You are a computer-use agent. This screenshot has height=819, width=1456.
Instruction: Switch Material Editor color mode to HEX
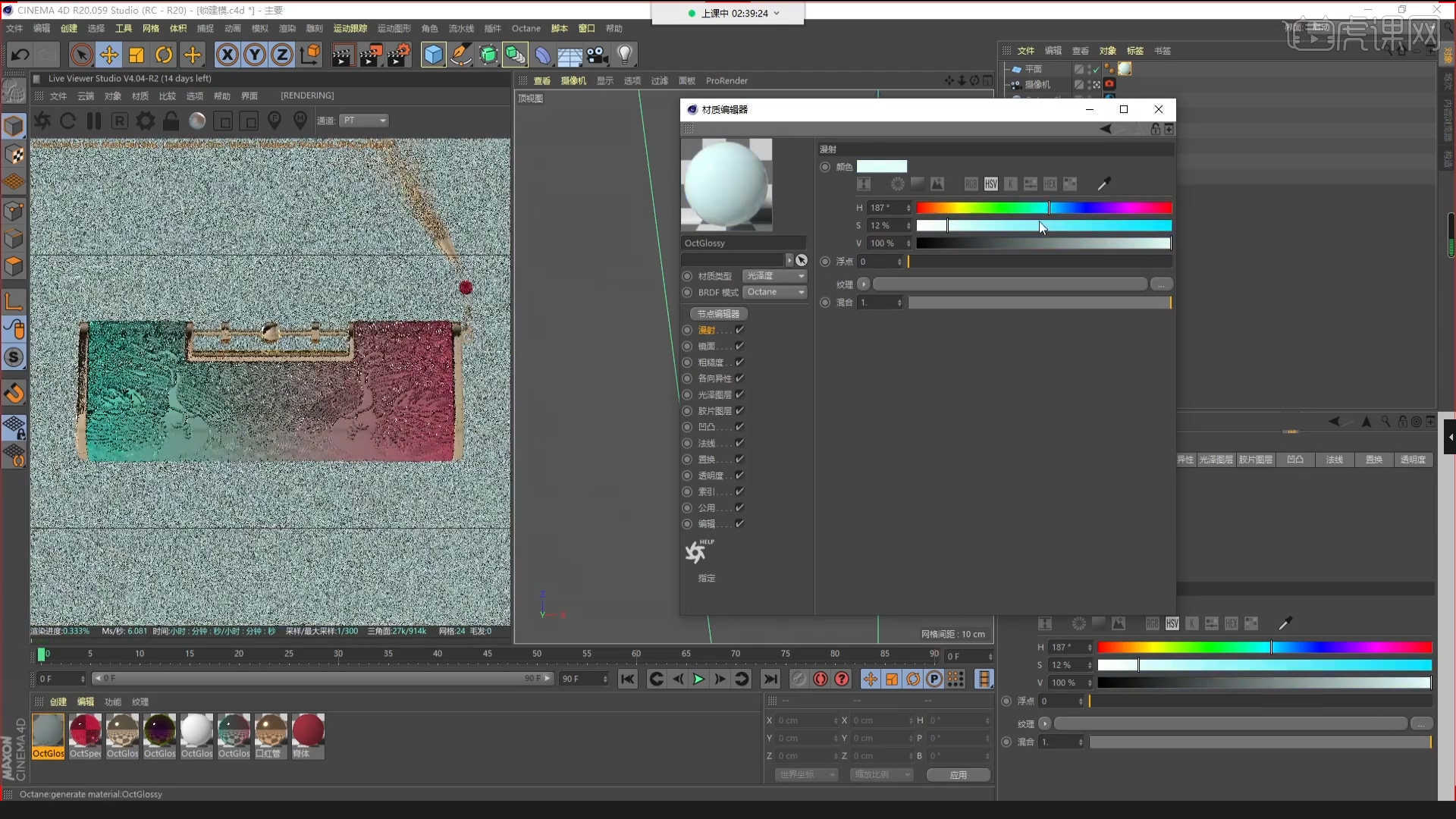click(1050, 184)
